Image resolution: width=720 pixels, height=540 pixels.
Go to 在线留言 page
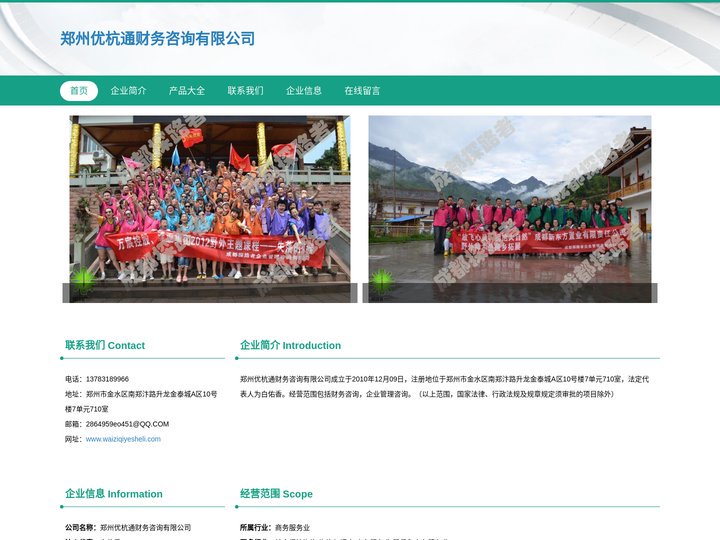point(362,90)
